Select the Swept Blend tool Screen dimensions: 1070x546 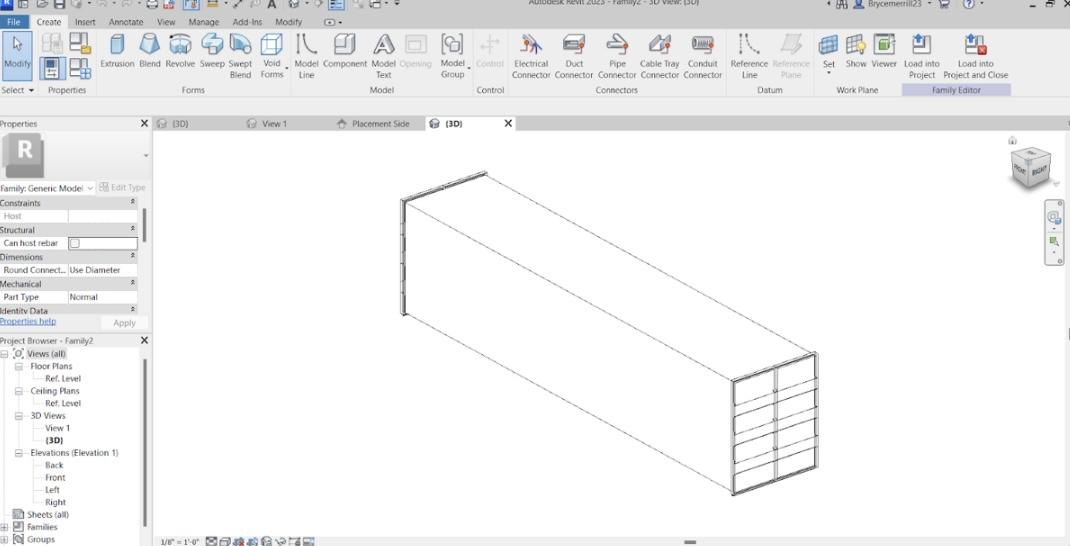click(x=240, y=56)
